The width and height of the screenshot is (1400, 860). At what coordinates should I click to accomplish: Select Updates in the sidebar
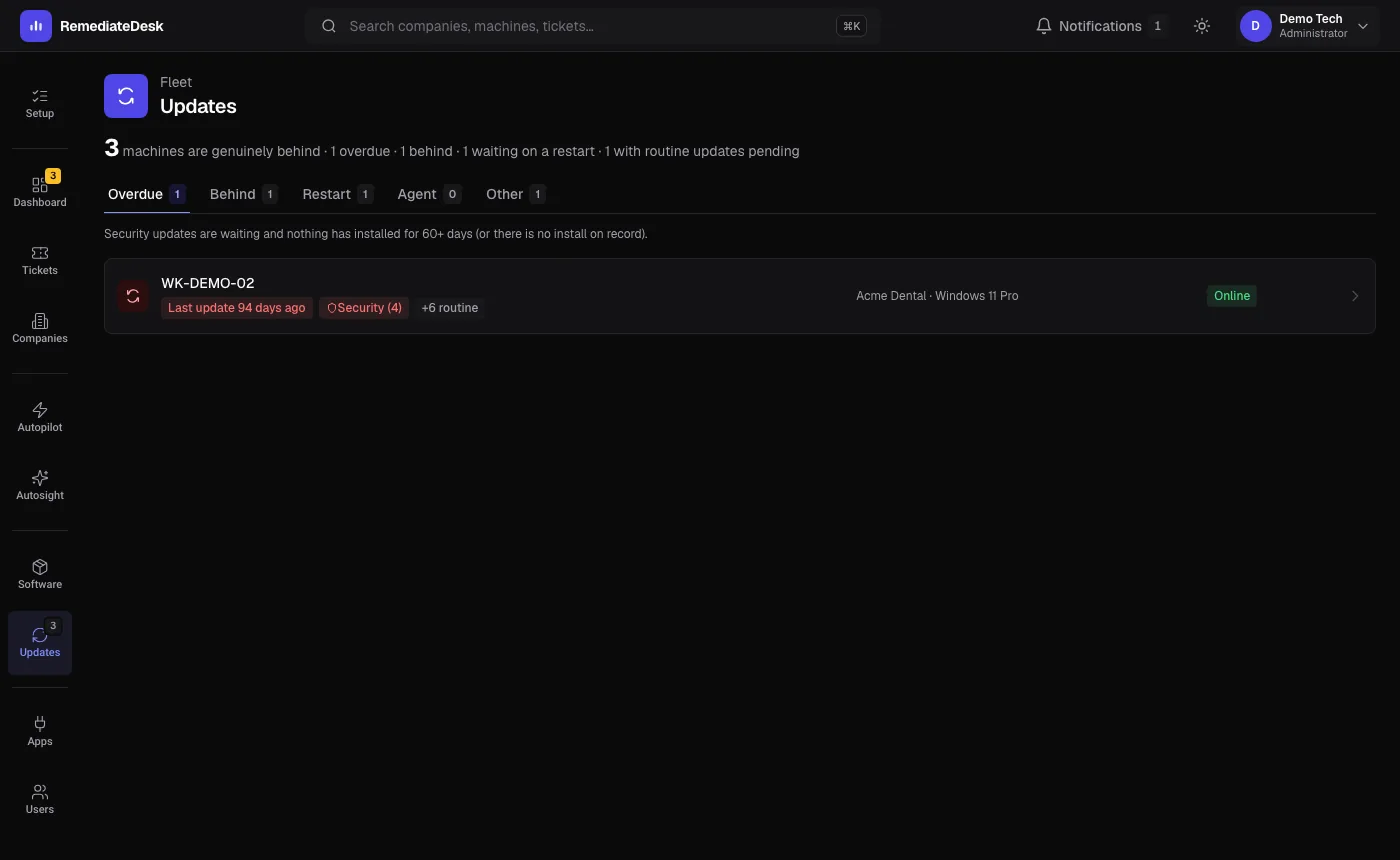pos(40,642)
